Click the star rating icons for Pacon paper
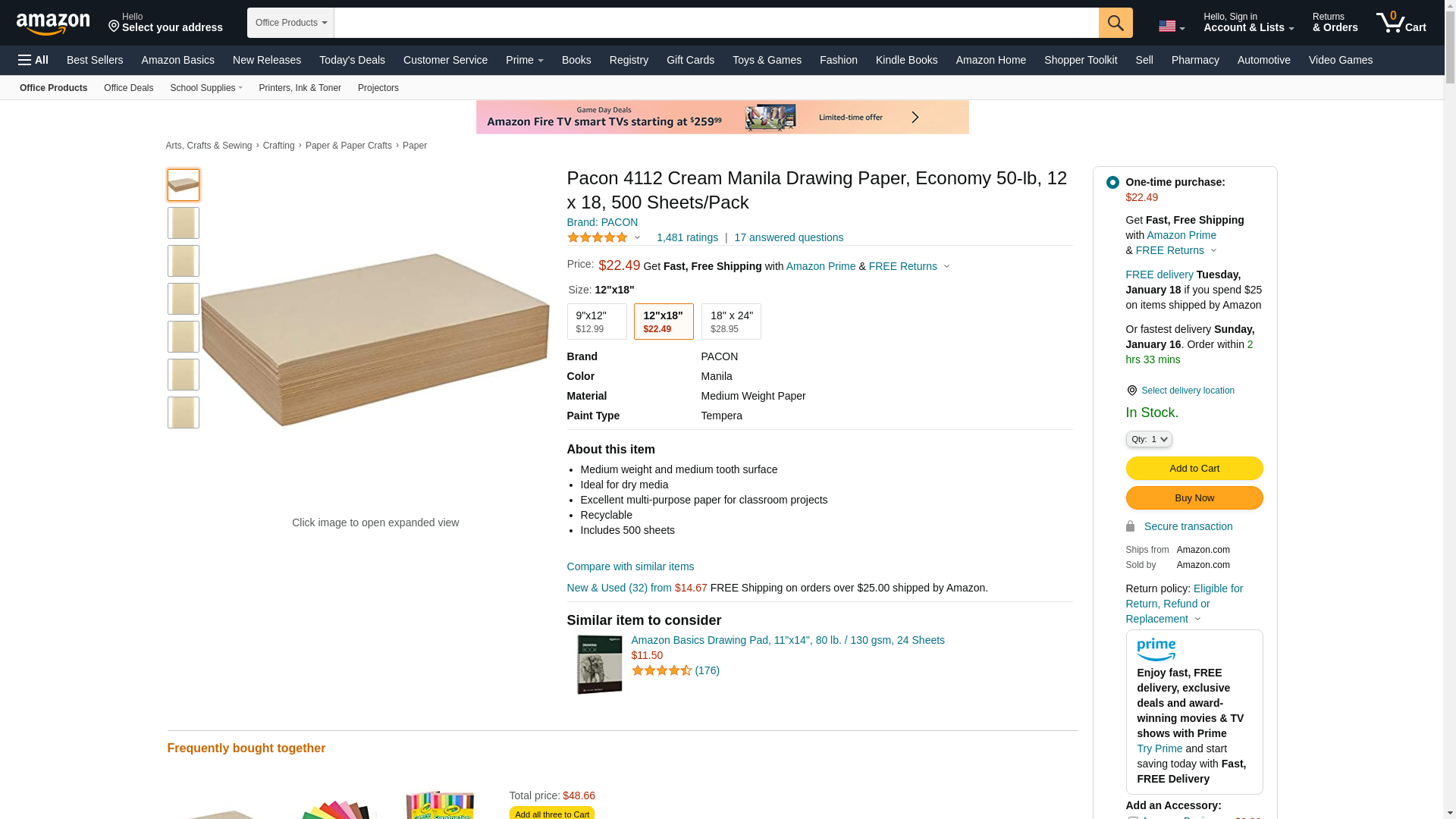 598,237
